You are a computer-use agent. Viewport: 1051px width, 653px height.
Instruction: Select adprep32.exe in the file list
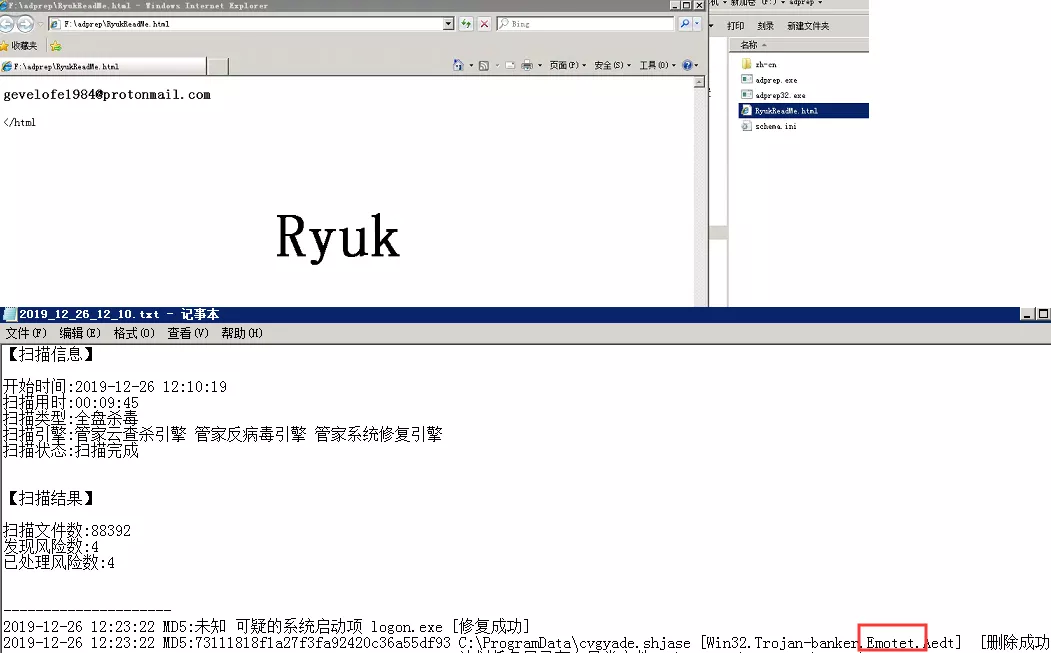[780, 95]
